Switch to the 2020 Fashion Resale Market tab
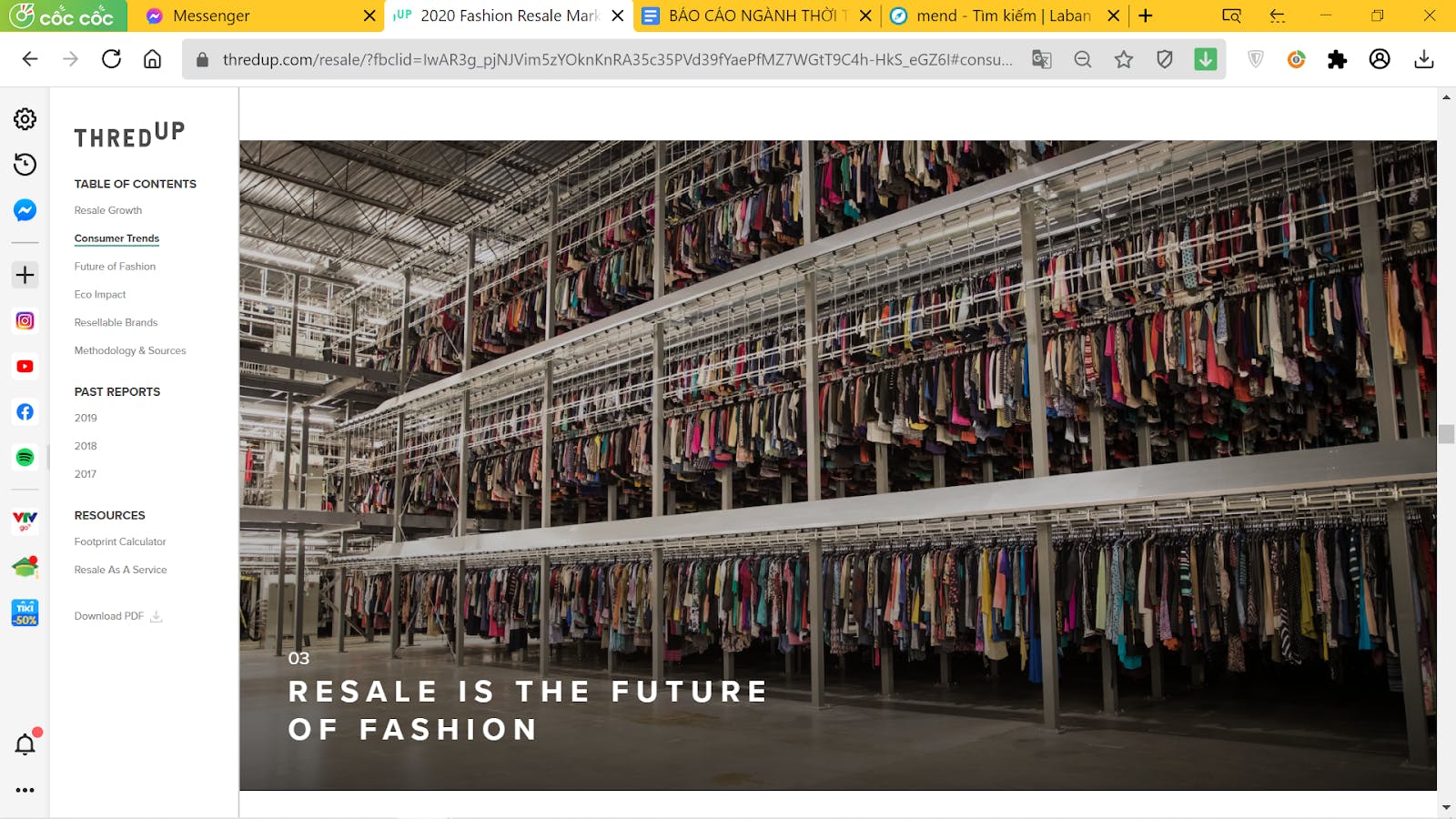This screenshot has height=819, width=1456. click(508, 15)
